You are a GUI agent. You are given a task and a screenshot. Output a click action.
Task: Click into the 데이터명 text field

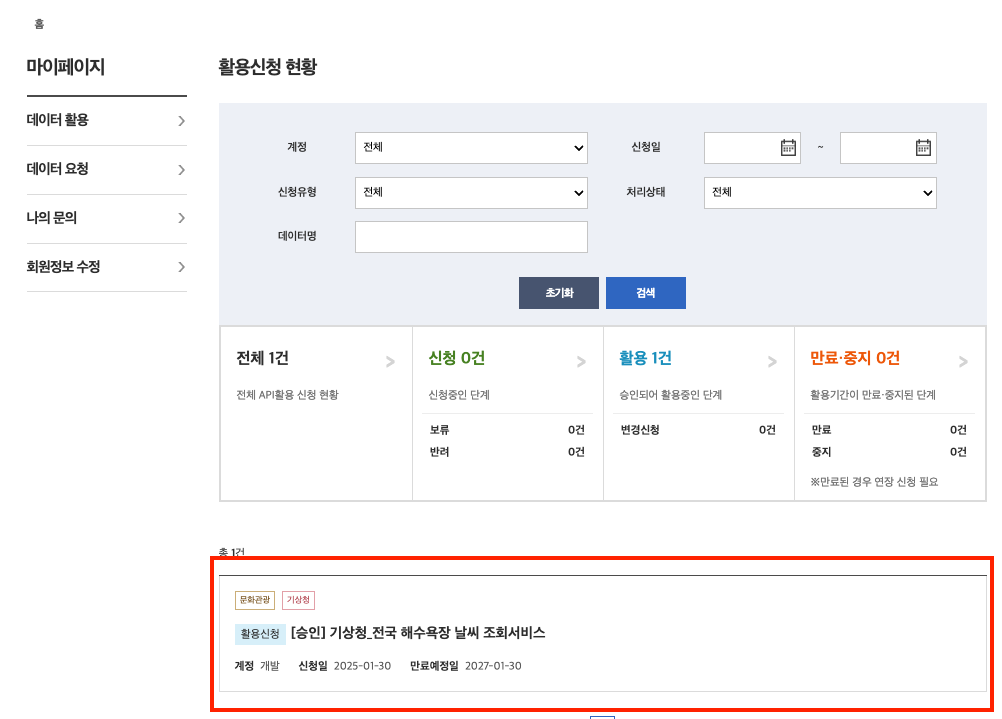pos(471,237)
